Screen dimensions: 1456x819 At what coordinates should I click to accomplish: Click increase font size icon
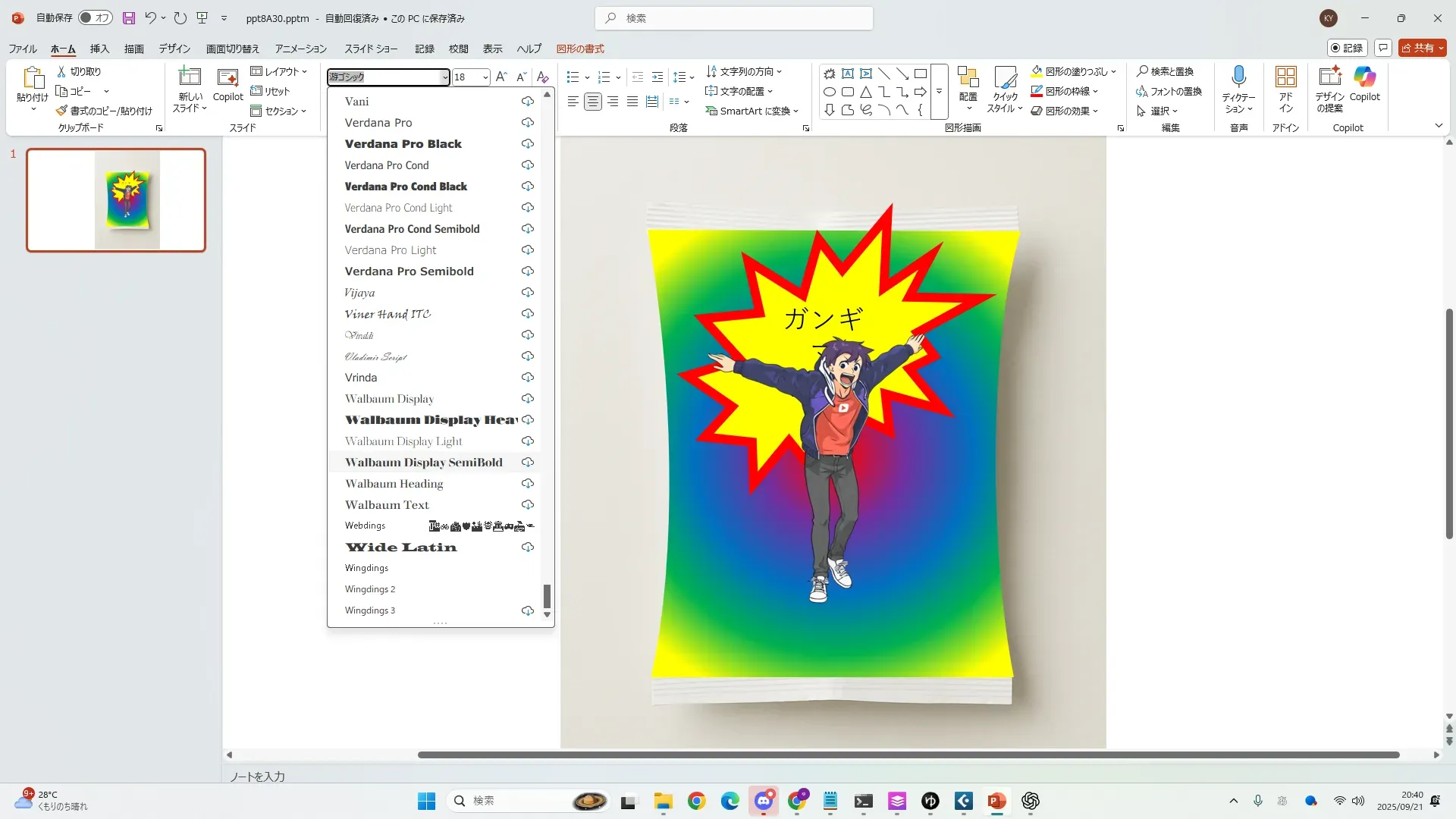(500, 77)
